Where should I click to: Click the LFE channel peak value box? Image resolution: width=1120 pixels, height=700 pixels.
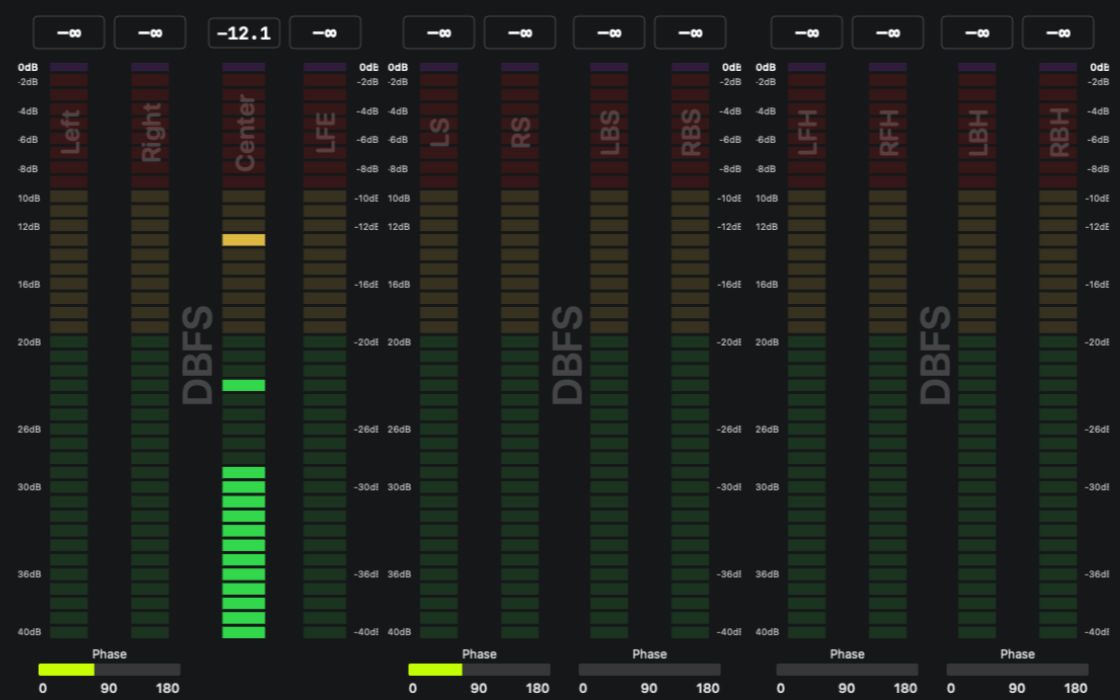325,33
